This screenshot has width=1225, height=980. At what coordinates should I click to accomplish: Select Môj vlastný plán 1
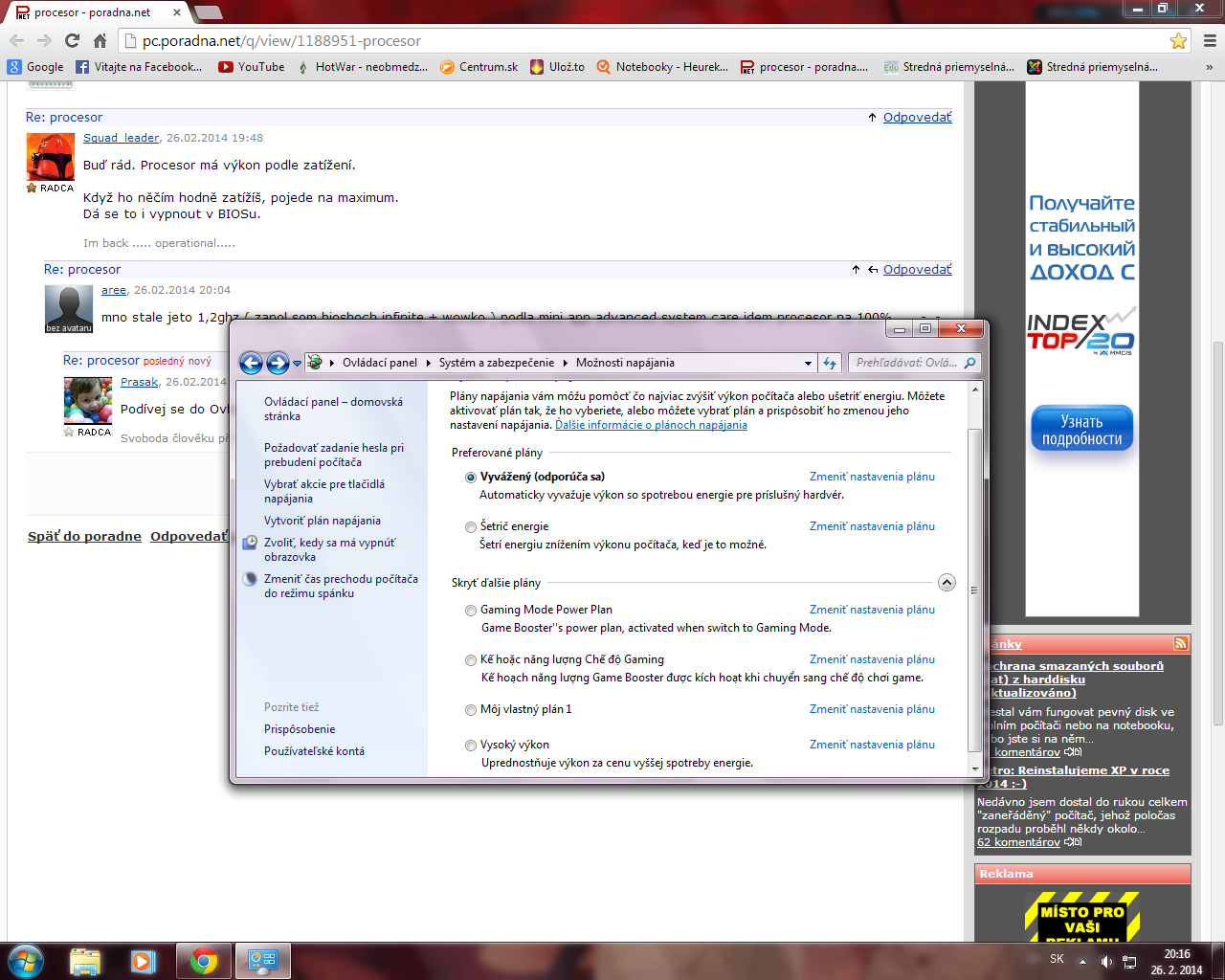tap(471, 709)
